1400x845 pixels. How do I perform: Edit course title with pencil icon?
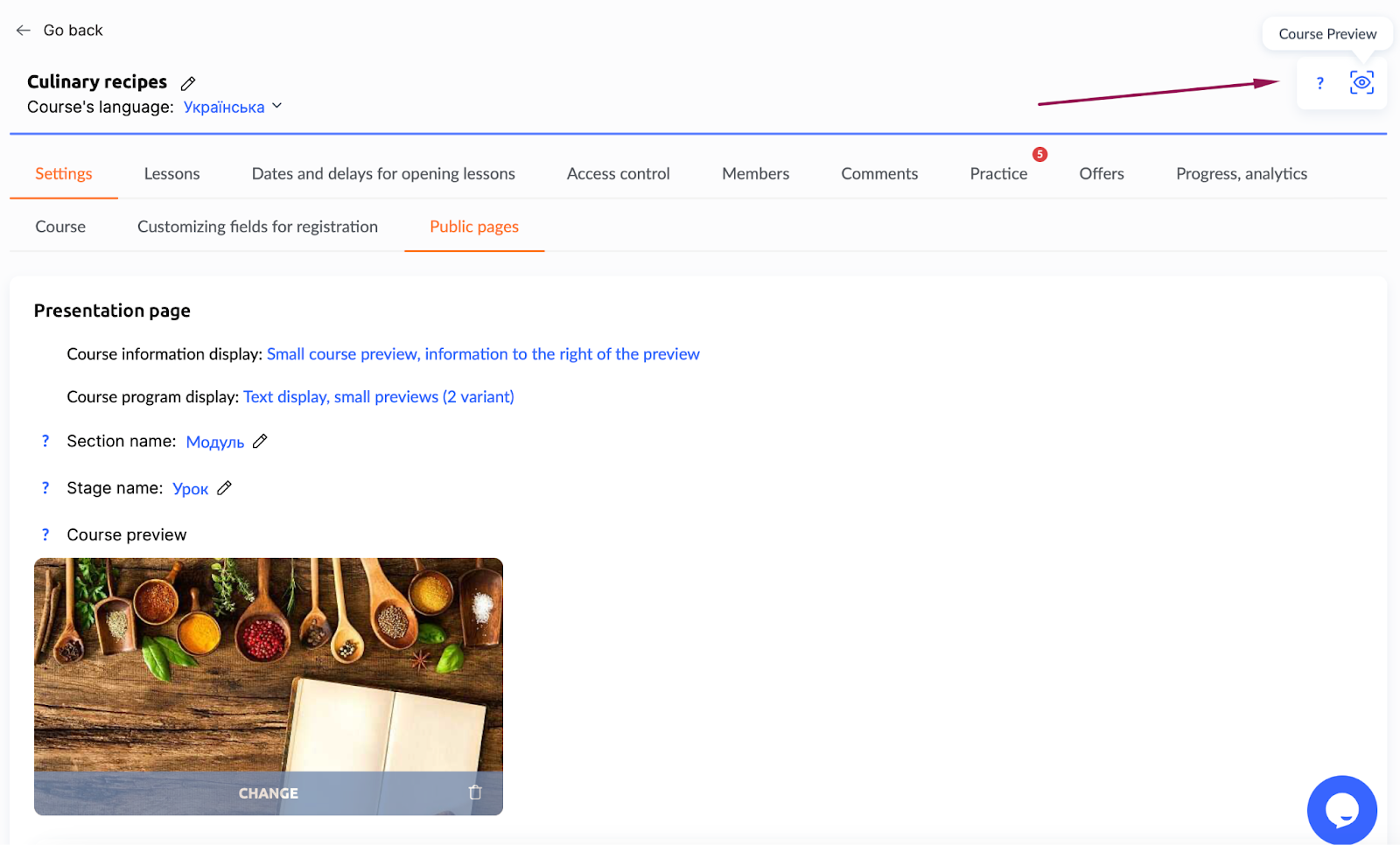coord(188,83)
